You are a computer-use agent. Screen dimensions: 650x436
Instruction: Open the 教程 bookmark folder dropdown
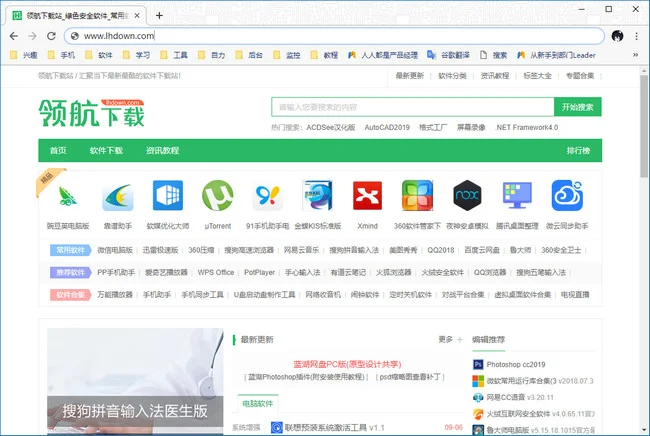coord(325,55)
